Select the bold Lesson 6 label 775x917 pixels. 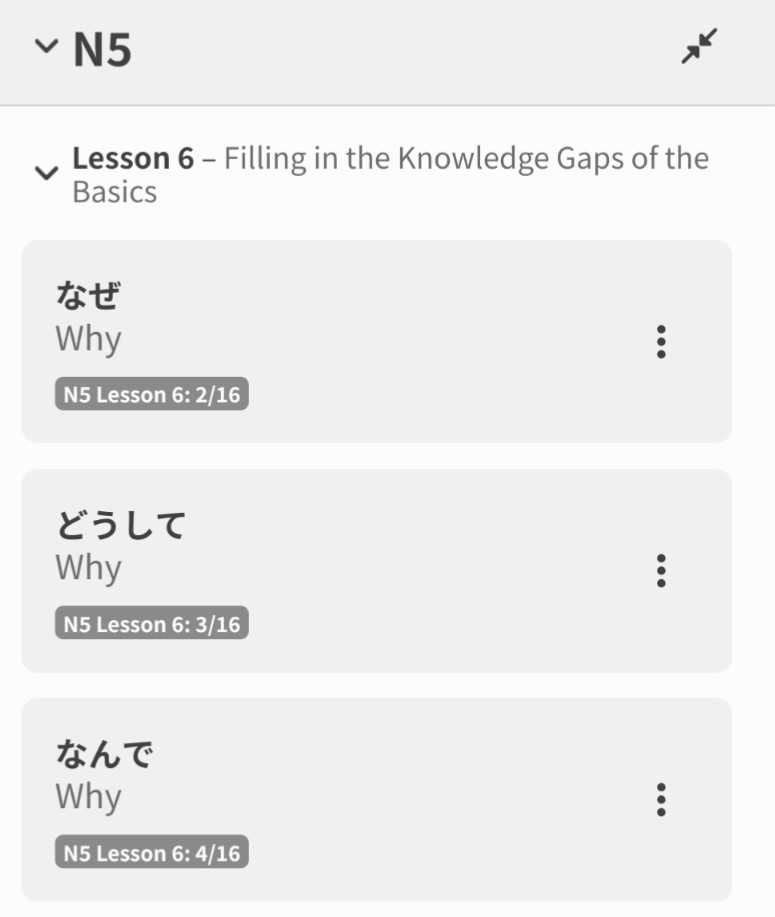click(x=133, y=159)
